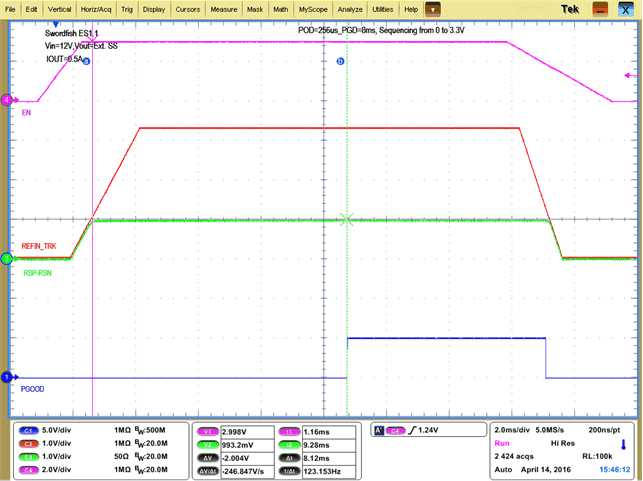Open the Trig menu
This screenshot has width=643, height=481.
[127, 9]
